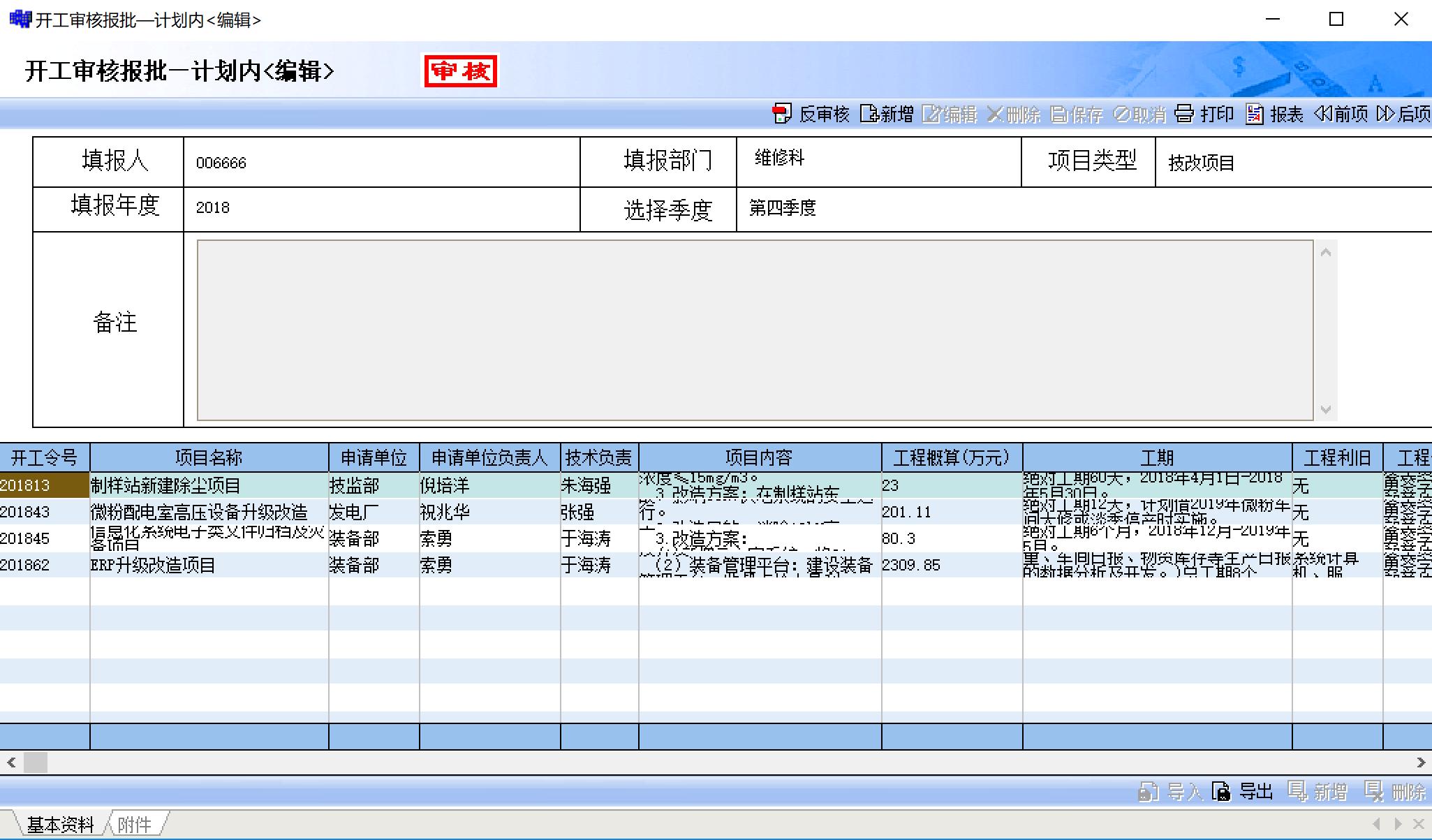Screen dimensions: 1432x840
Task: Click the red 审核 stamp
Action: [461, 71]
